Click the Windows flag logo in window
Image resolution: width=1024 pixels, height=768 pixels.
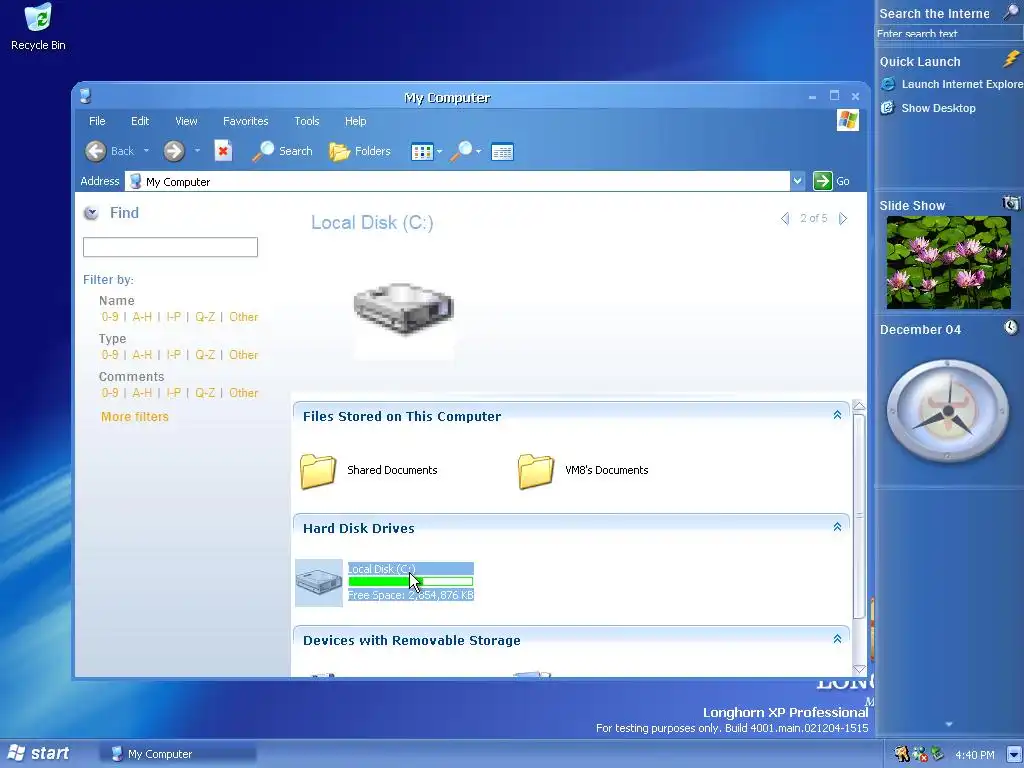848,120
